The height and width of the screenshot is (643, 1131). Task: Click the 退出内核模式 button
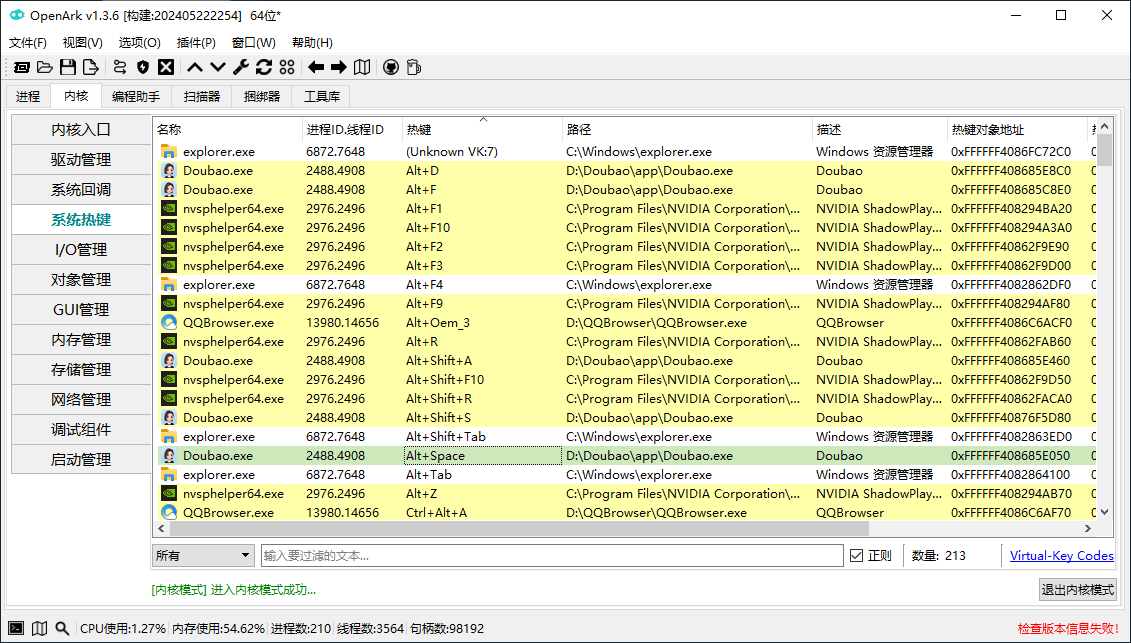point(1077,589)
